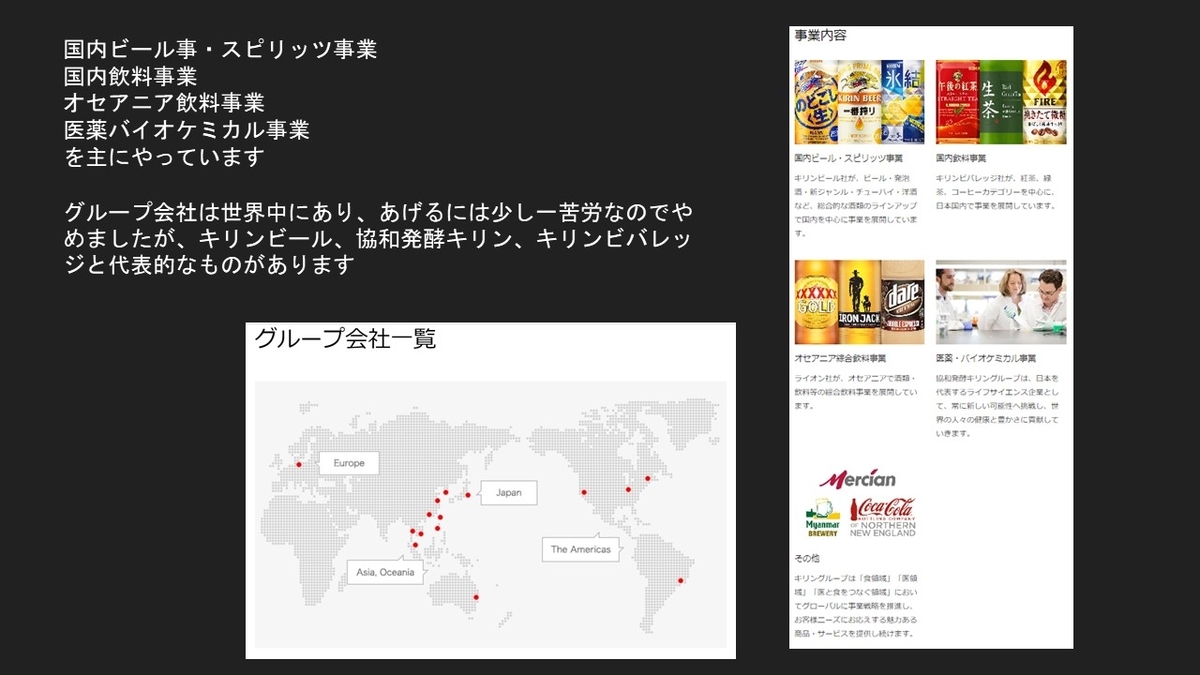Click the XXXX Gold can

point(815,302)
